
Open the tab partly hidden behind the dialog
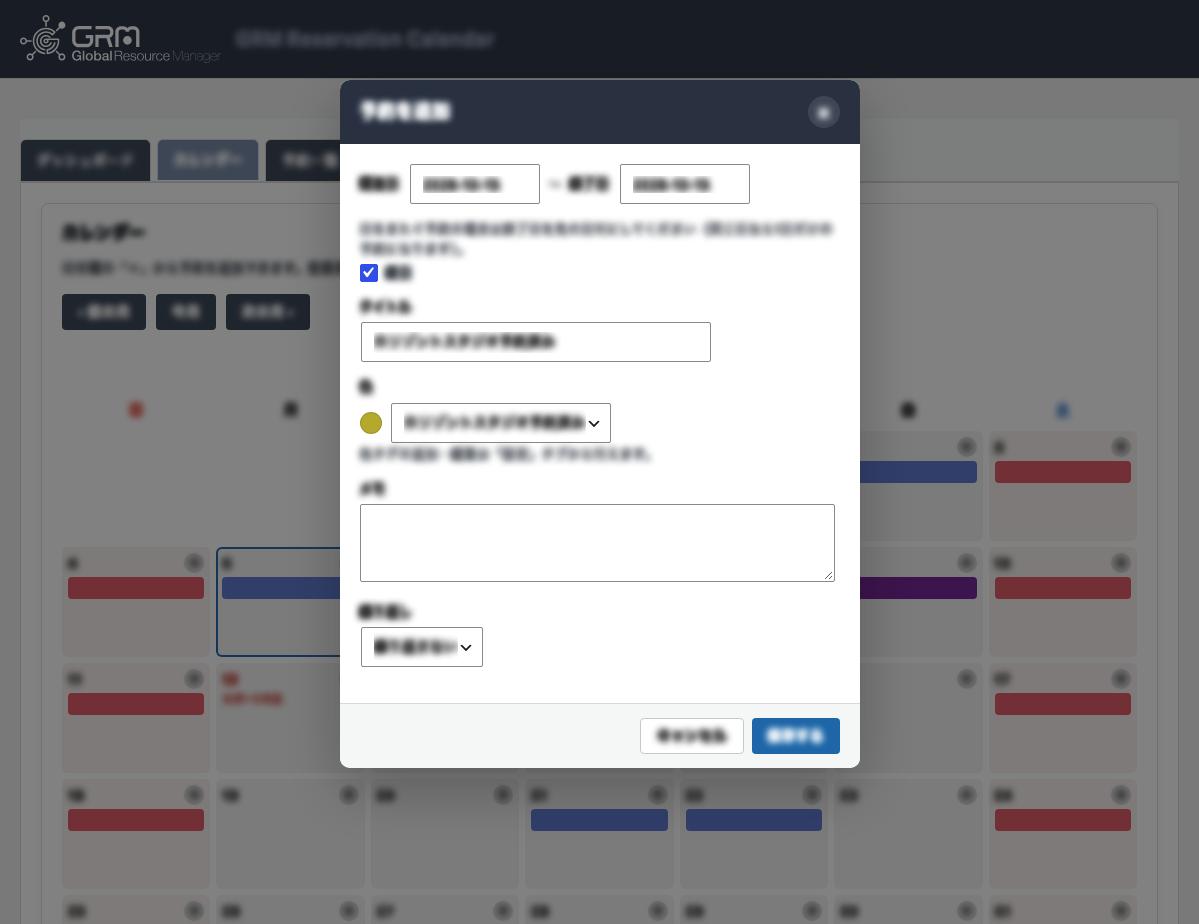coord(304,161)
